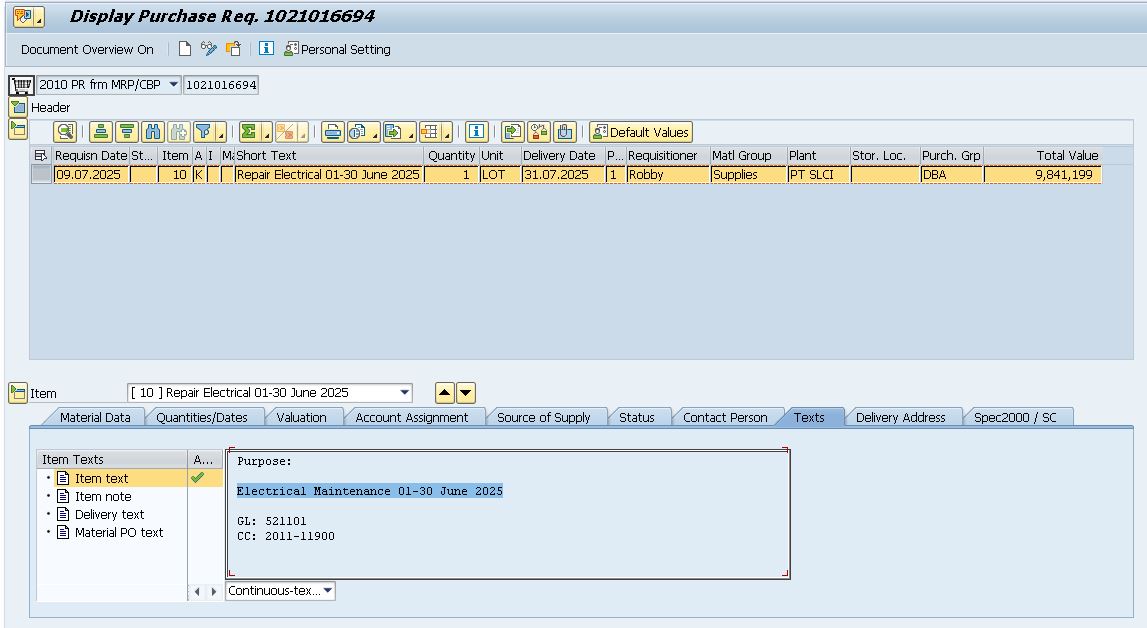This screenshot has height=628, width=1147.
Task: Open Personal Setting
Action: tap(337, 50)
